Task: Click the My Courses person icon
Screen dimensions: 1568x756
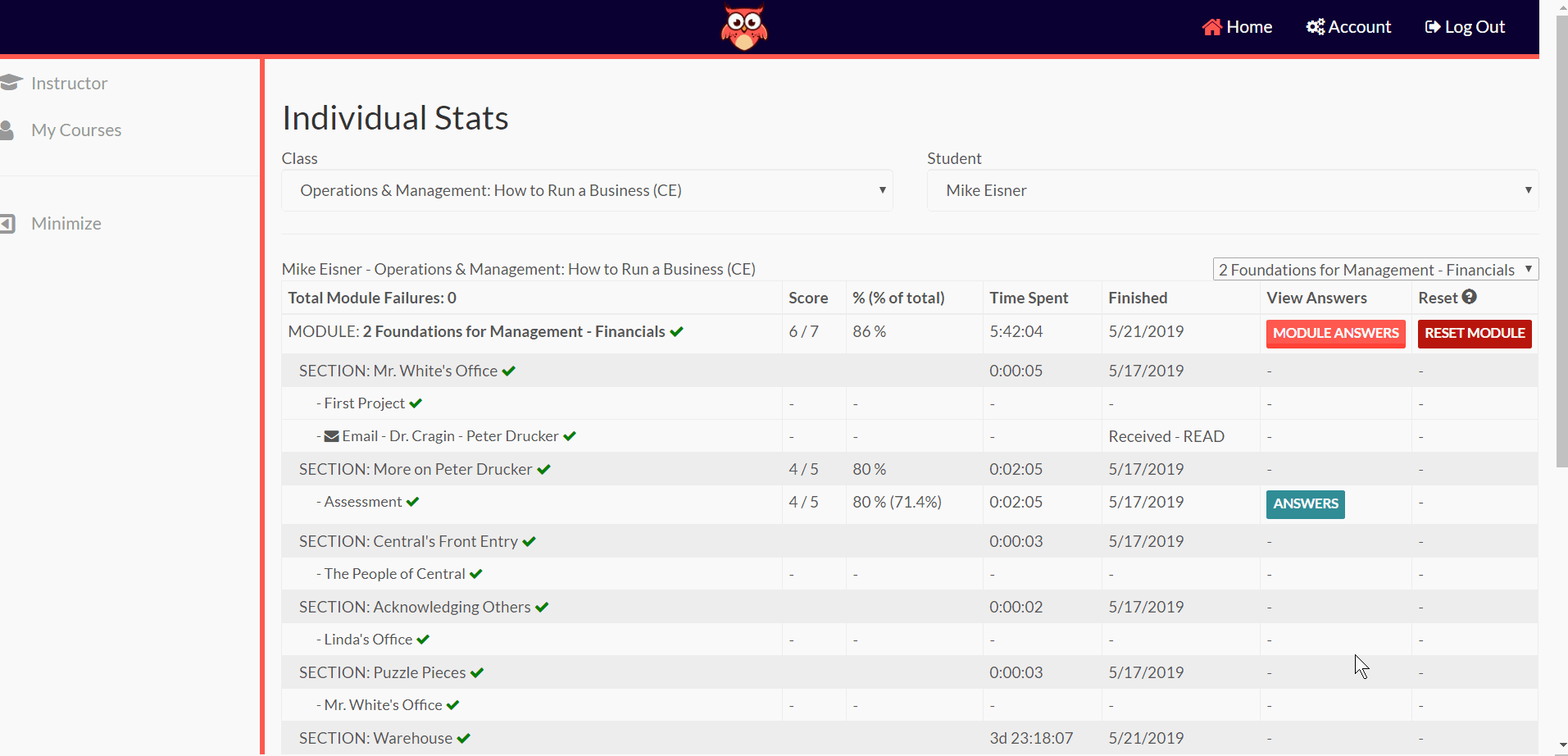Action: tap(7, 130)
